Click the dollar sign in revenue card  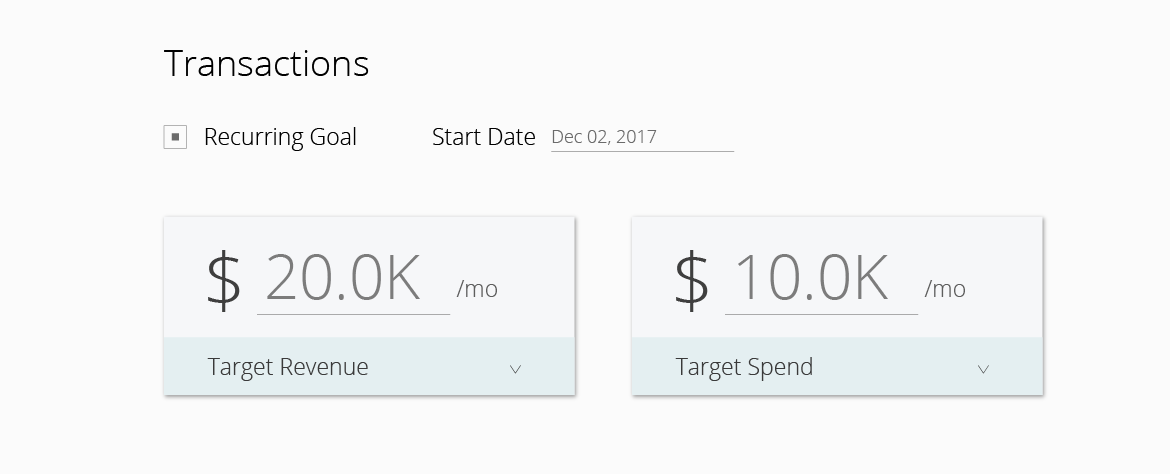(223, 279)
